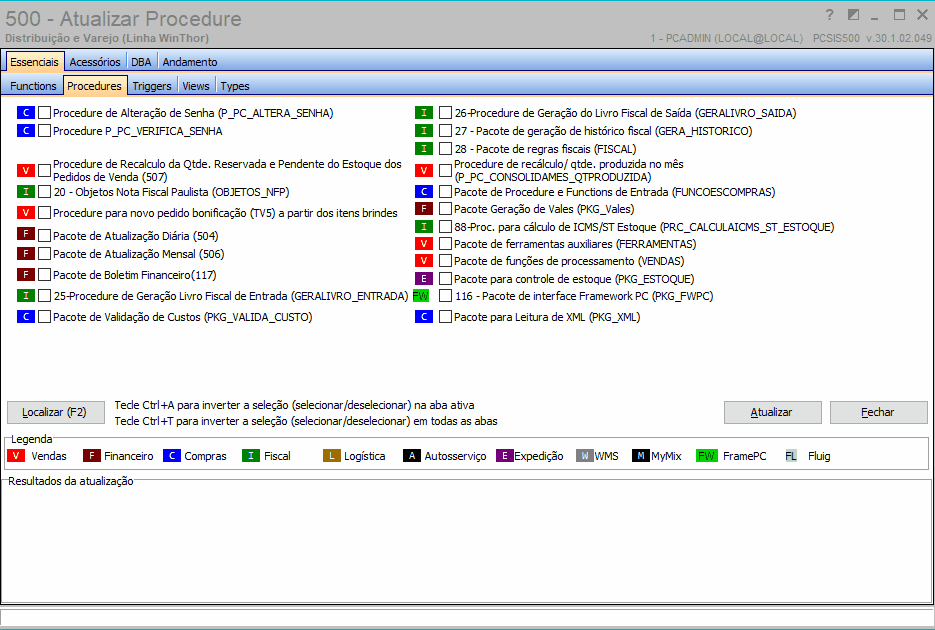
Task: Click the green FW badge beside 116 - PKG_FWPC
Action: [x=420, y=296]
